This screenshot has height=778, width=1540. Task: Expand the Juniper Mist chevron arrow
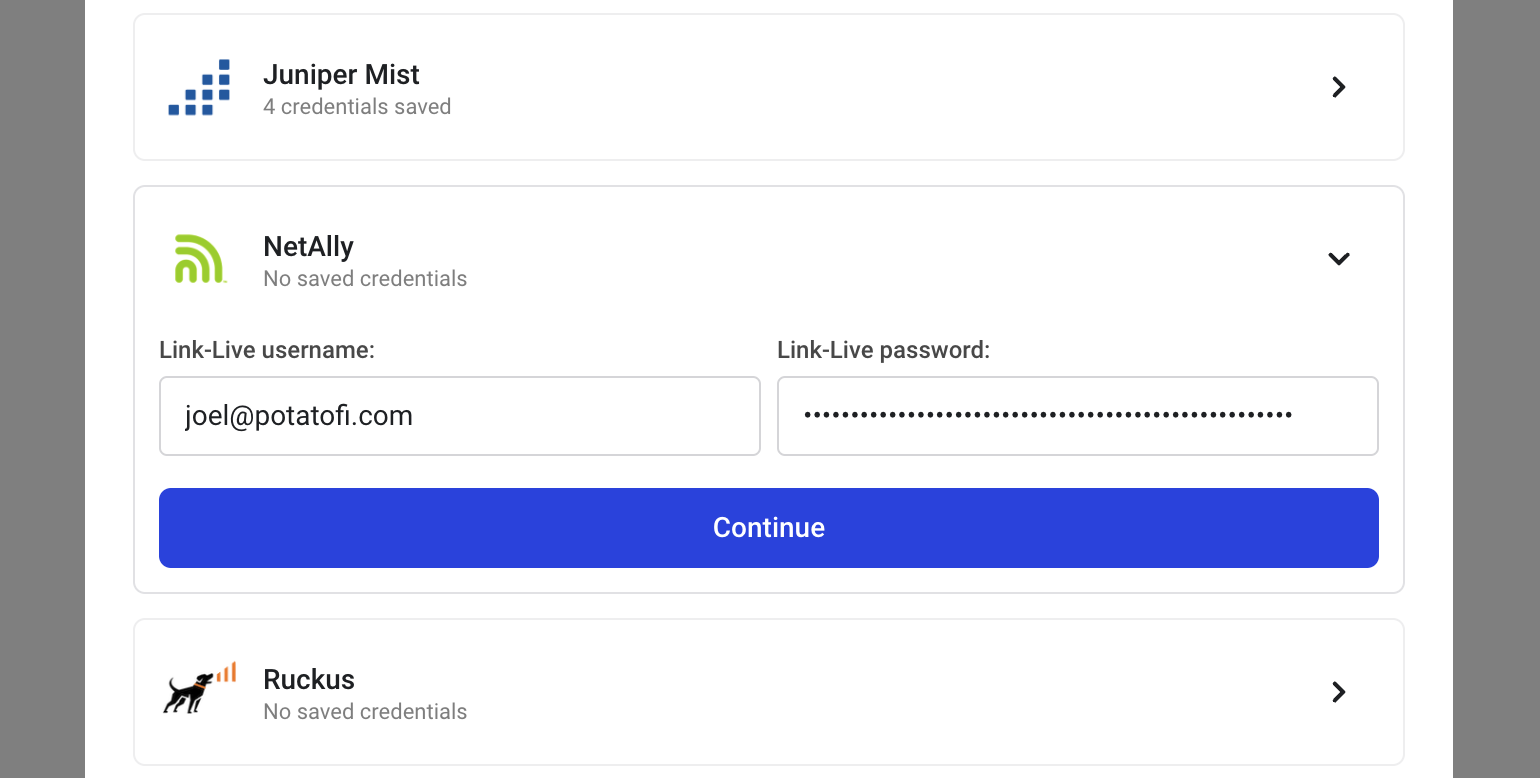pos(1339,88)
